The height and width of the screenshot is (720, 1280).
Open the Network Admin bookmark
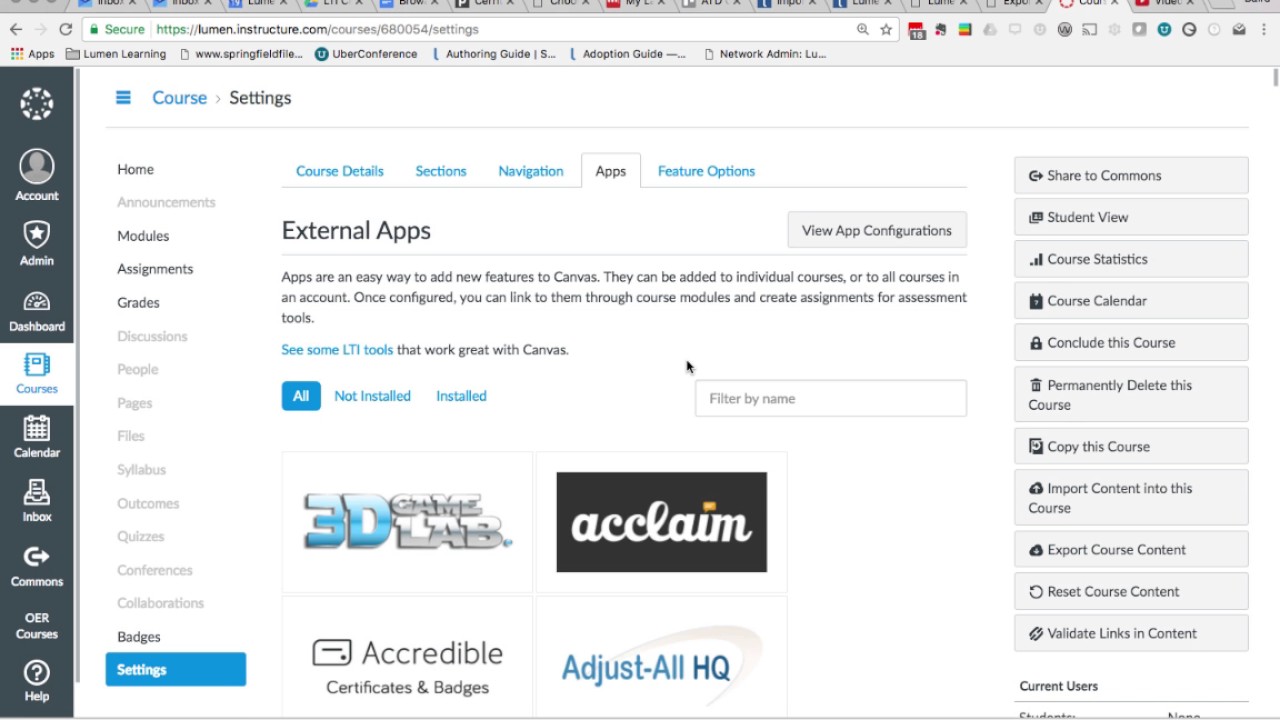765,54
